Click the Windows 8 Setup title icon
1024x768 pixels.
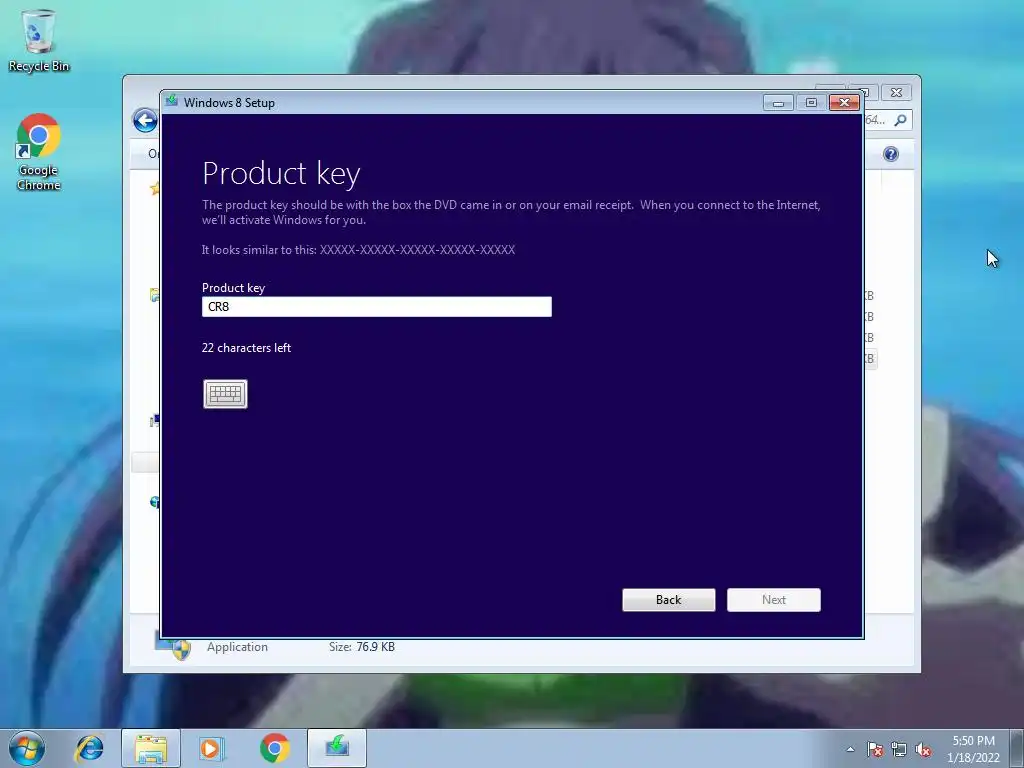(172, 101)
